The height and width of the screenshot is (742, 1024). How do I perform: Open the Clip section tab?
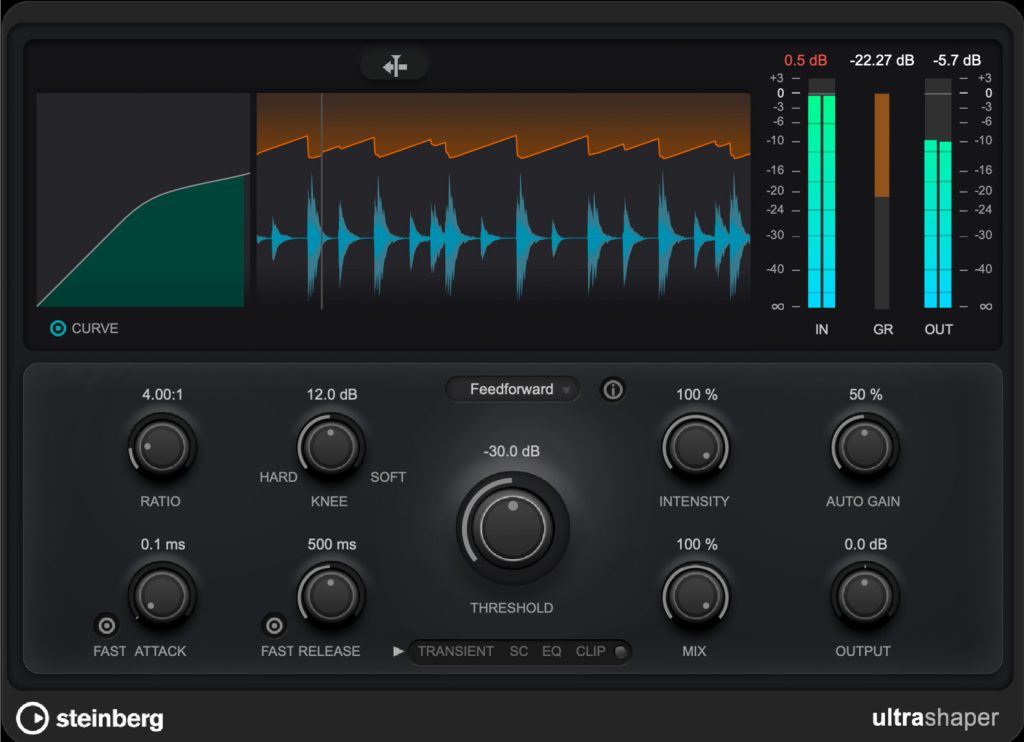click(590, 652)
